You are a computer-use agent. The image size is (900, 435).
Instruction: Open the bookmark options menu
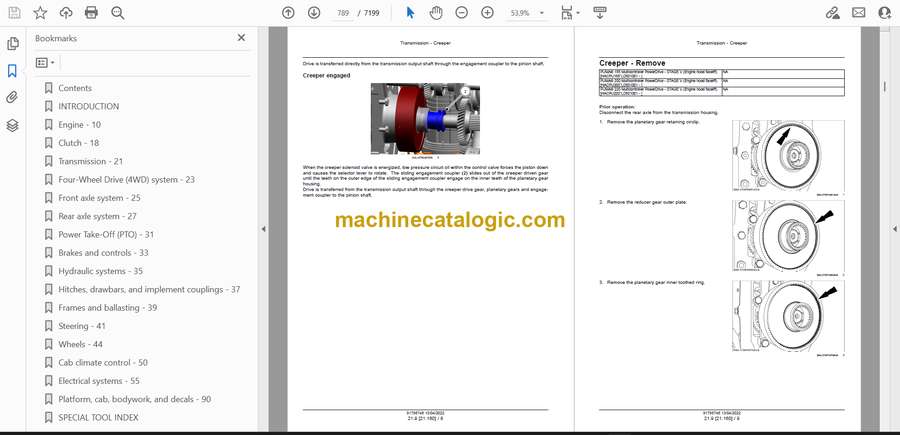point(45,63)
